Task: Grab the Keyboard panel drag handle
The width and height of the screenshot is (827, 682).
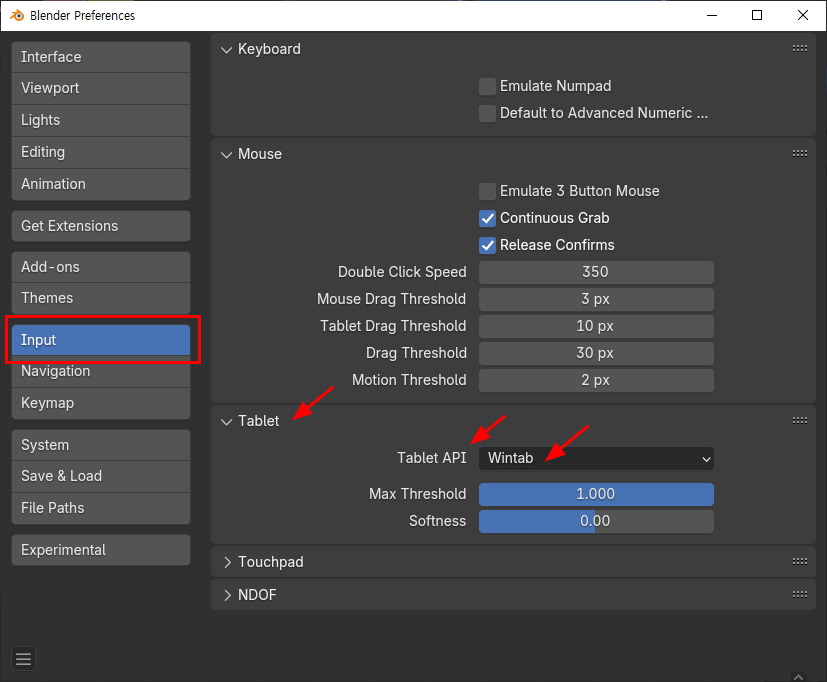Action: click(x=800, y=49)
